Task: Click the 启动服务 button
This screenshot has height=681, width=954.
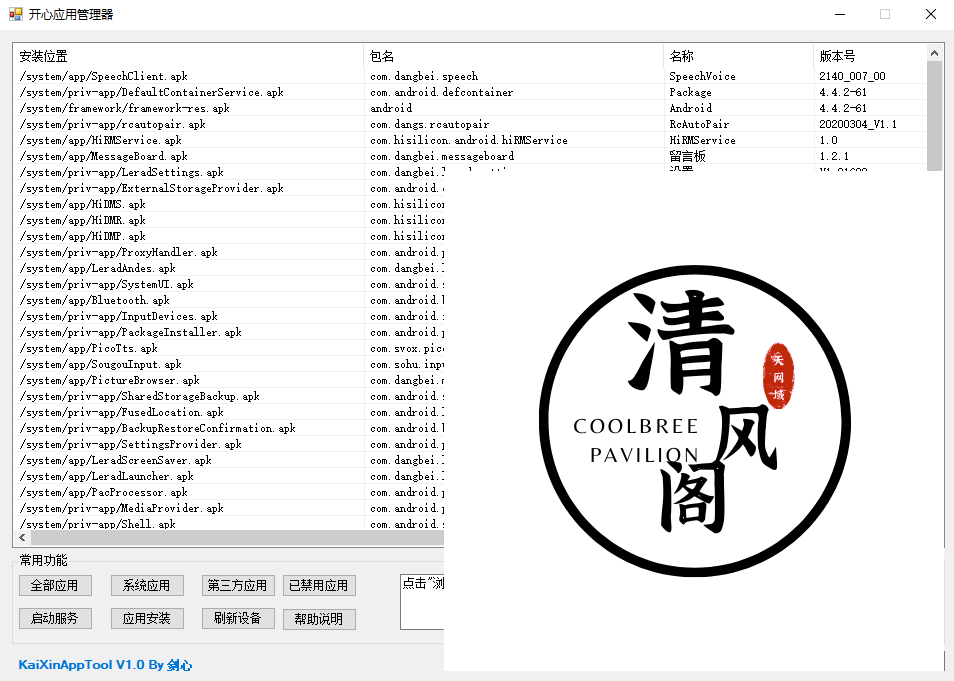Action: tap(55, 619)
